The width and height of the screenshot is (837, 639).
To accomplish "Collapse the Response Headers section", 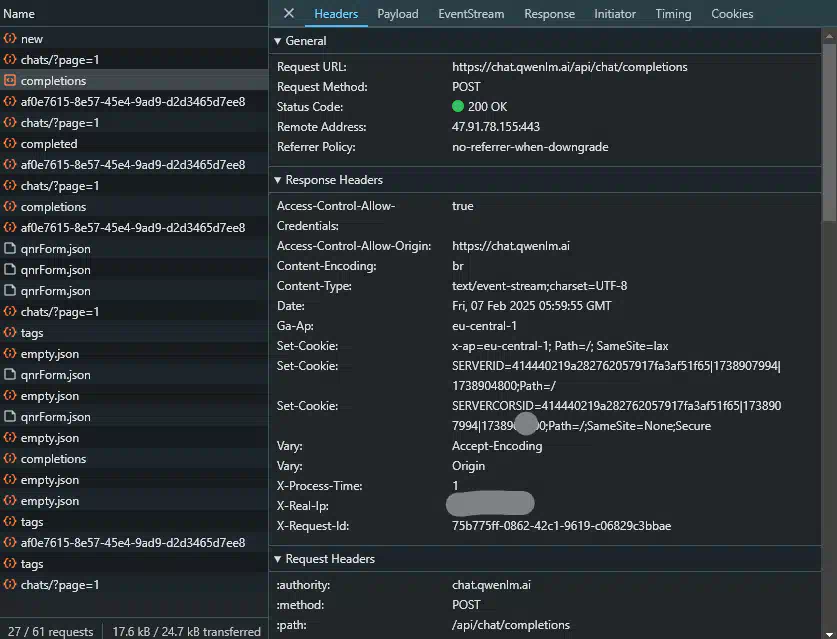I will point(278,180).
